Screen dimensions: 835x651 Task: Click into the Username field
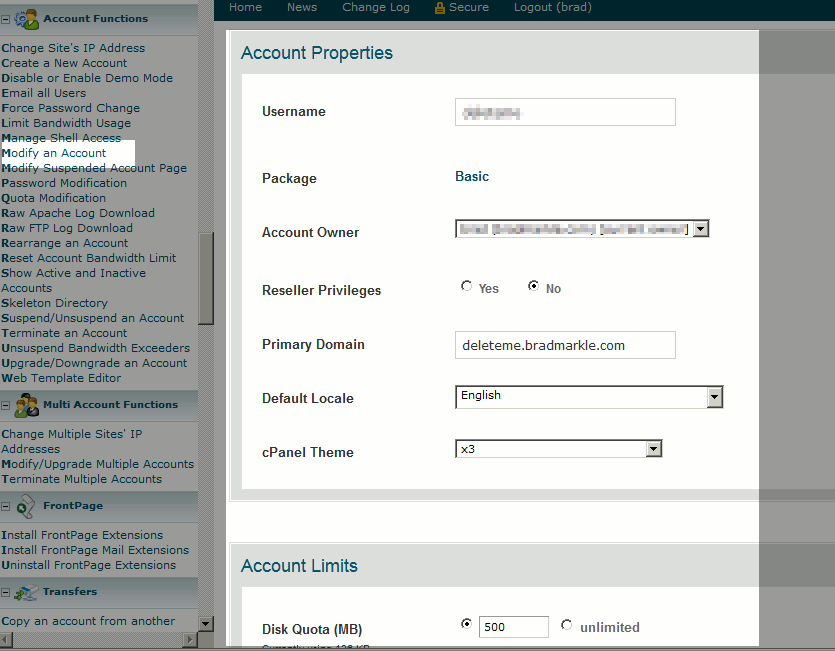565,112
